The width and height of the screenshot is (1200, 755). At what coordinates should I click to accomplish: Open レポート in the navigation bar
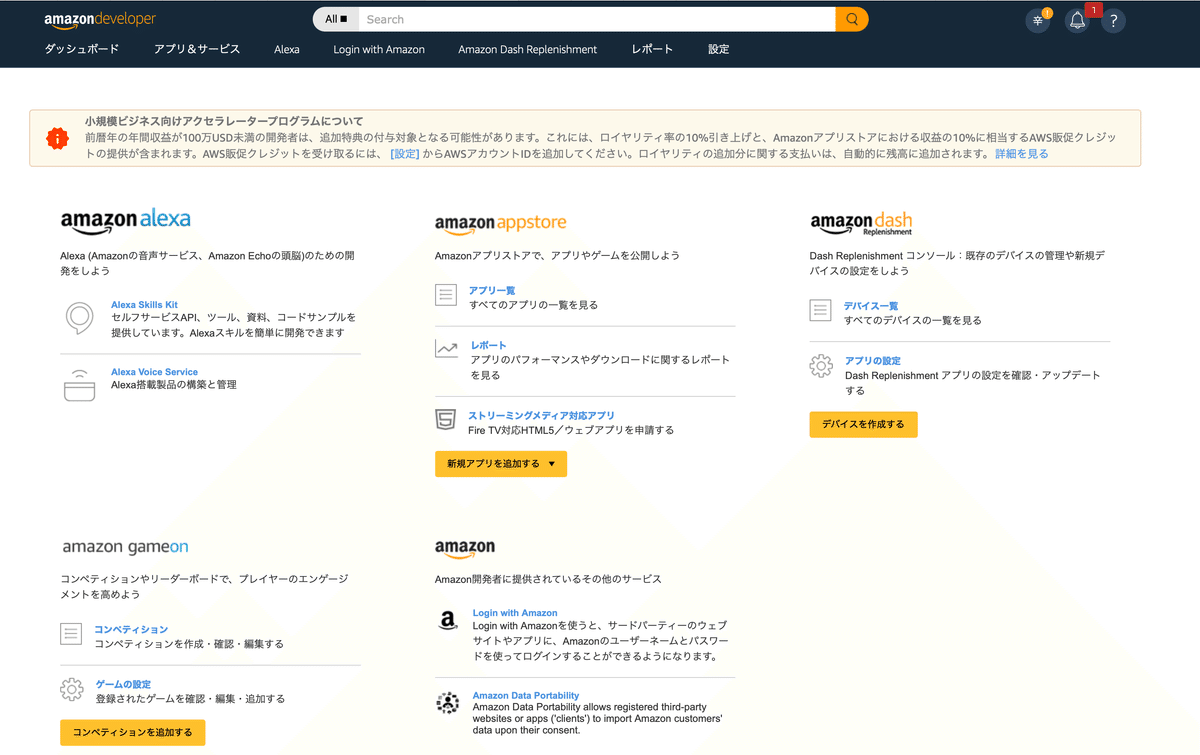[652, 49]
